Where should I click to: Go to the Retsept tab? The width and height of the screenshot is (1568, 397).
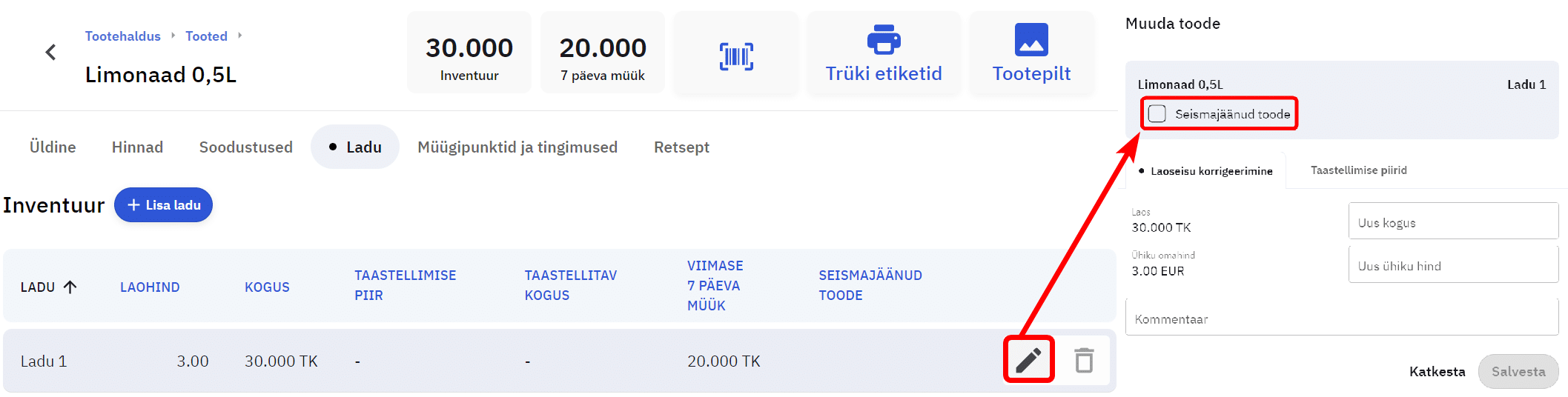tap(681, 147)
